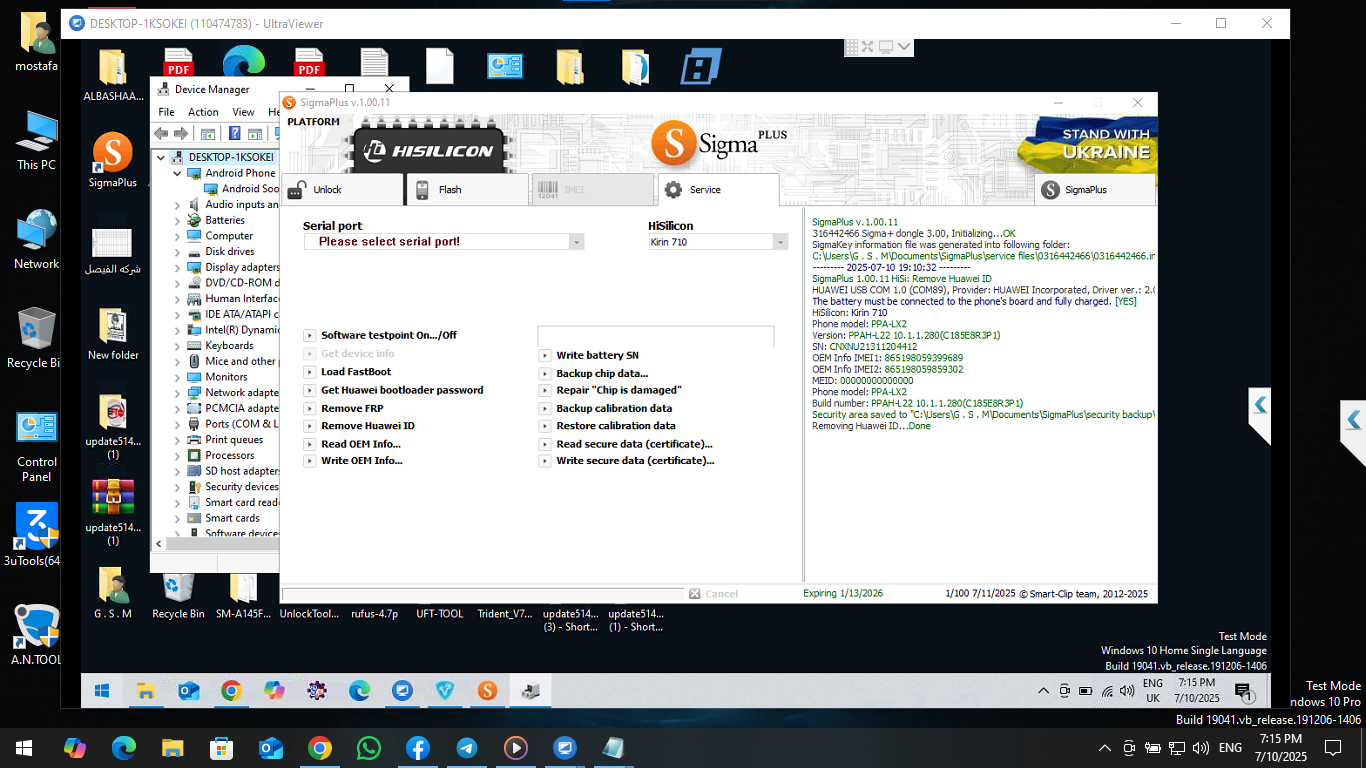The height and width of the screenshot is (768, 1366).
Task: Click the UltraViewer monitor toolbar icon
Action: [885, 47]
